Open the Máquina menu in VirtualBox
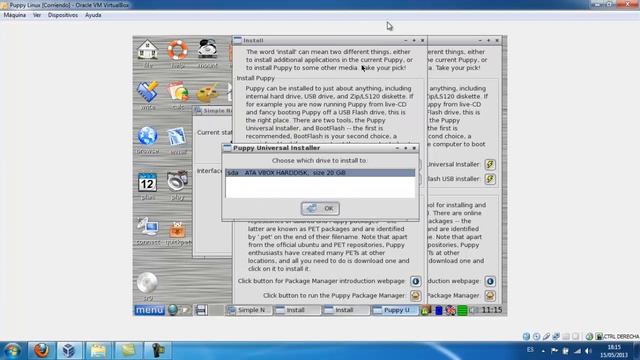640x360 pixels. (15, 15)
